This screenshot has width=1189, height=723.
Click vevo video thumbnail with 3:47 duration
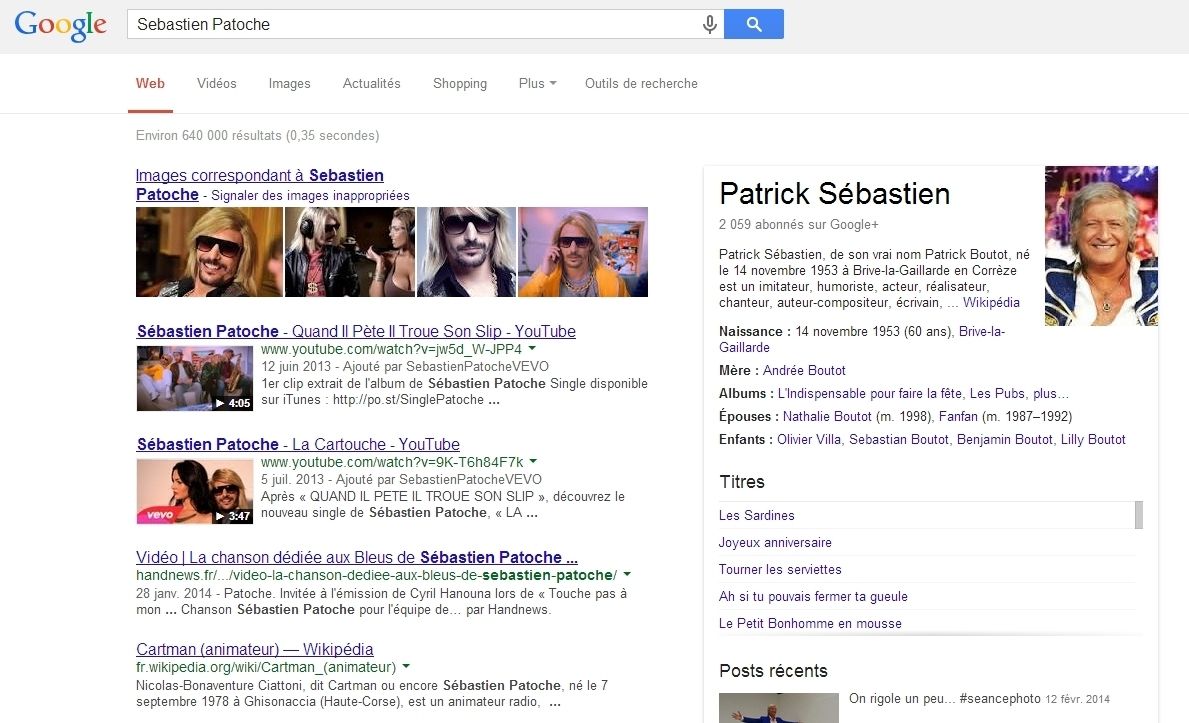pos(195,492)
